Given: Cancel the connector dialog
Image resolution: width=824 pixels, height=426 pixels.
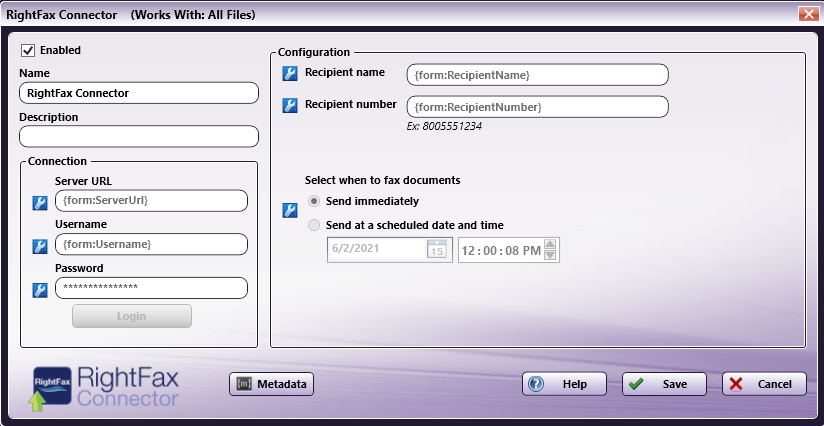Looking at the screenshot, I should (x=764, y=384).
